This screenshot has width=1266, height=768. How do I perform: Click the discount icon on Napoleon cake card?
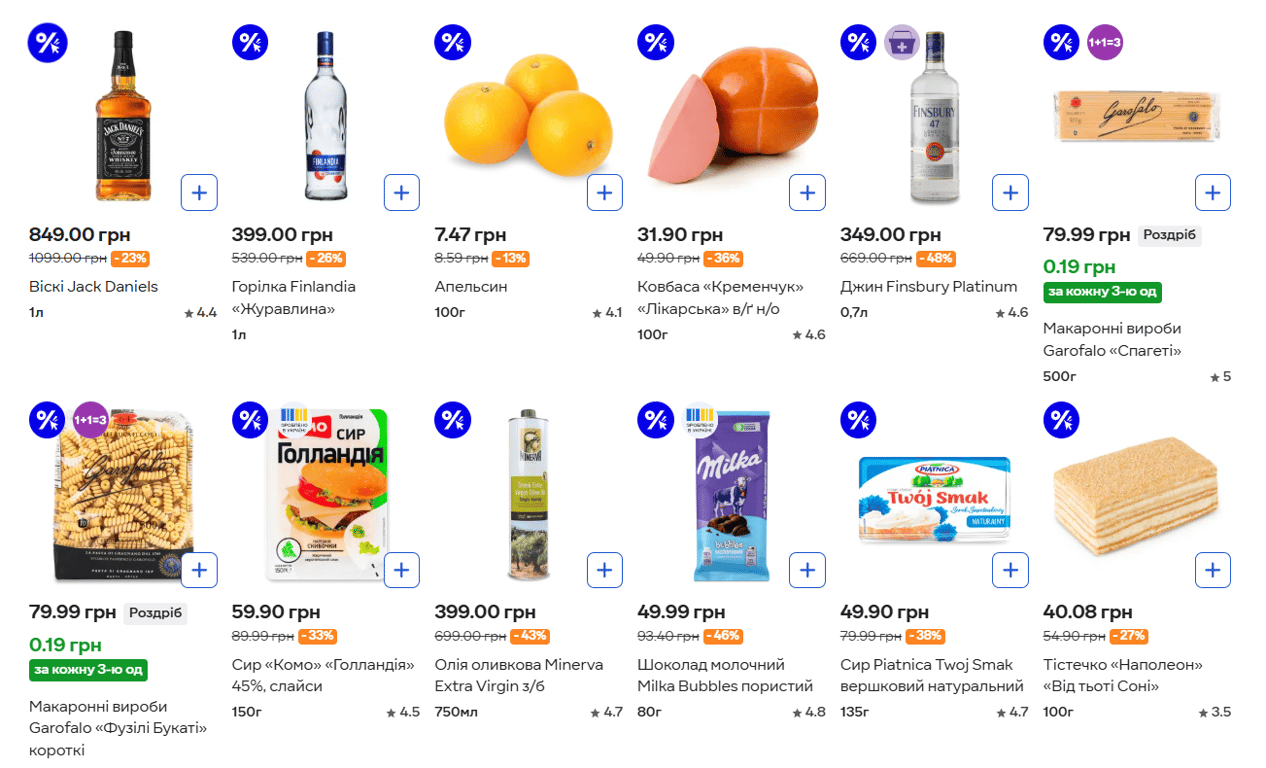[1061, 420]
